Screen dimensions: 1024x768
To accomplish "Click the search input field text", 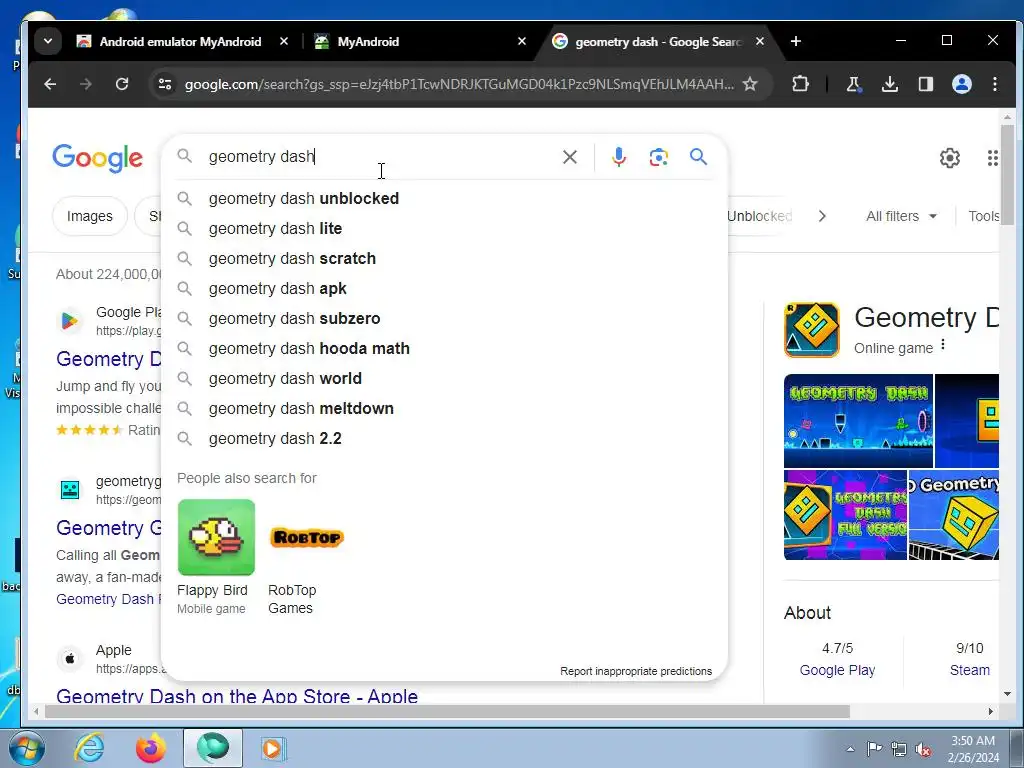I will coord(261,157).
